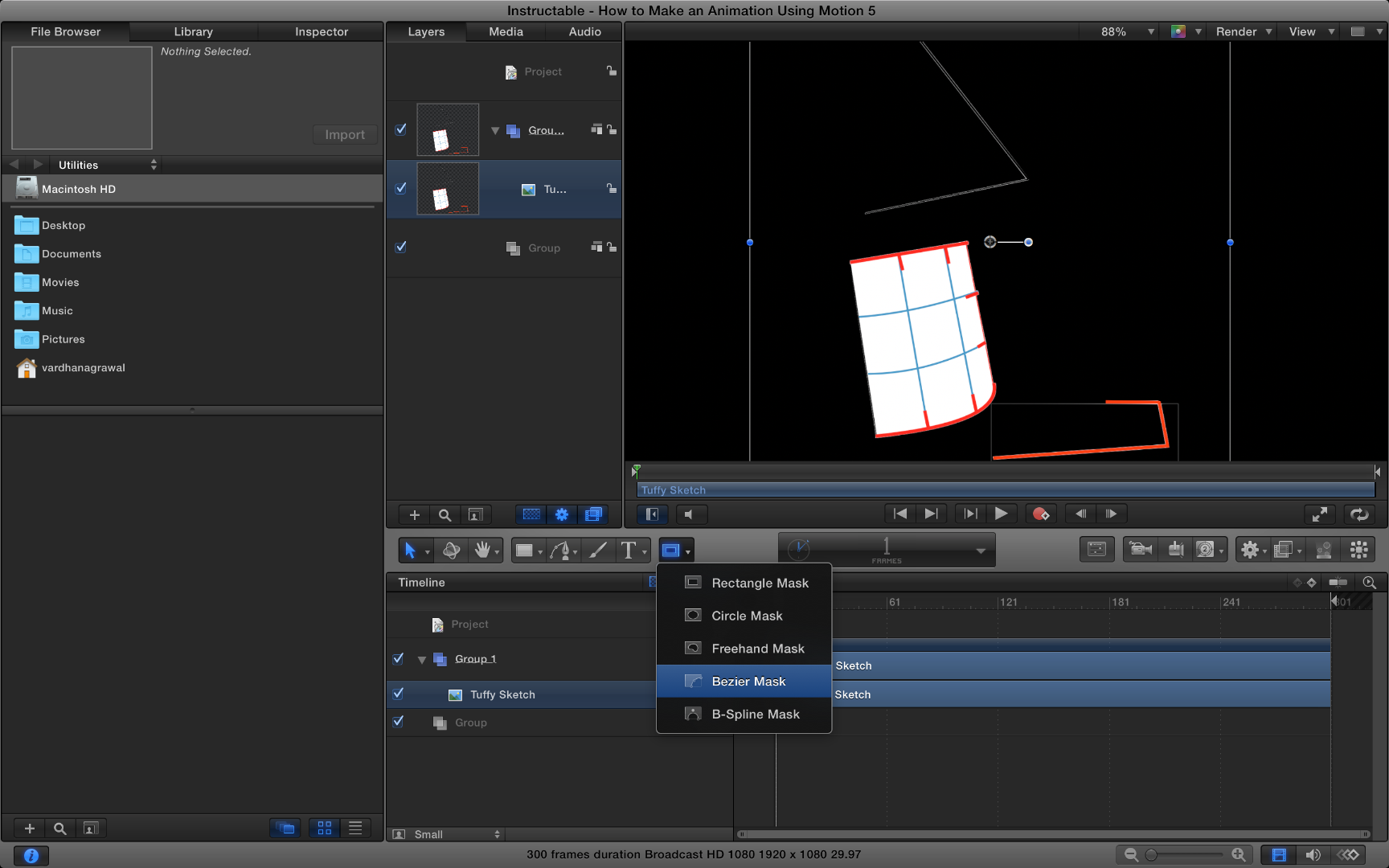Uncheck Group 1 checkbox in Timeline
This screenshot has height=868, width=1389.
398,658
